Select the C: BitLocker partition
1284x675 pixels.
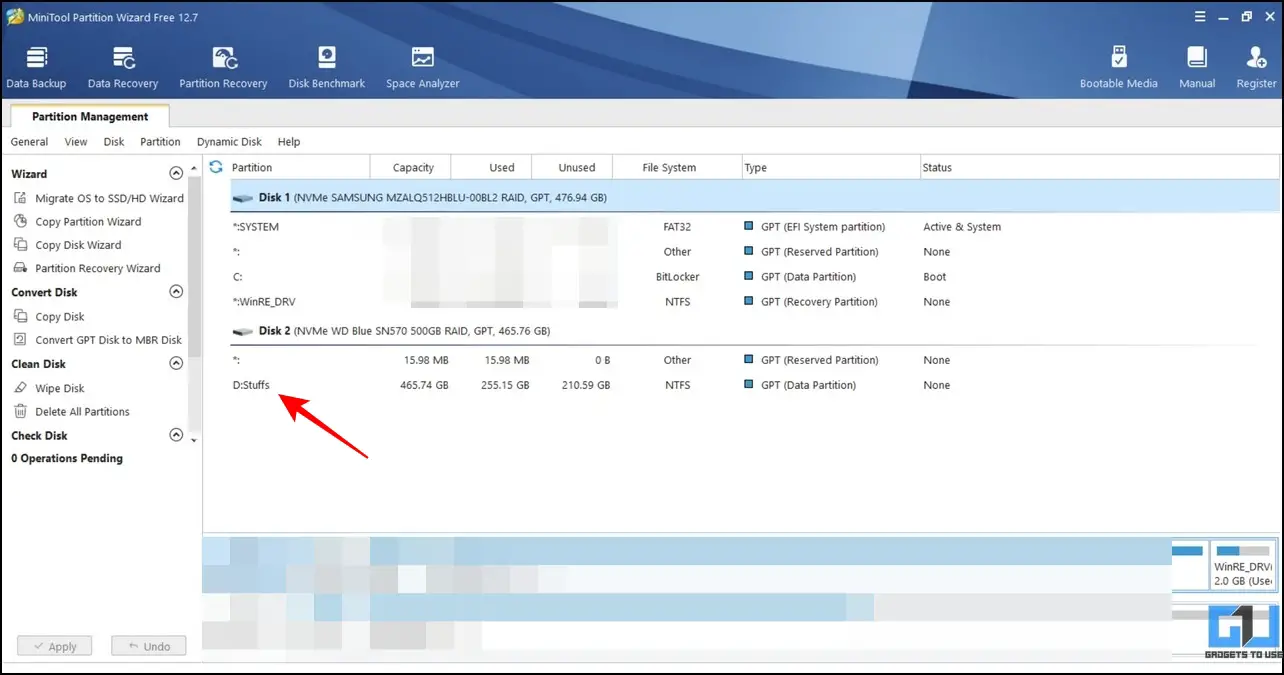(x=755, y=277)
